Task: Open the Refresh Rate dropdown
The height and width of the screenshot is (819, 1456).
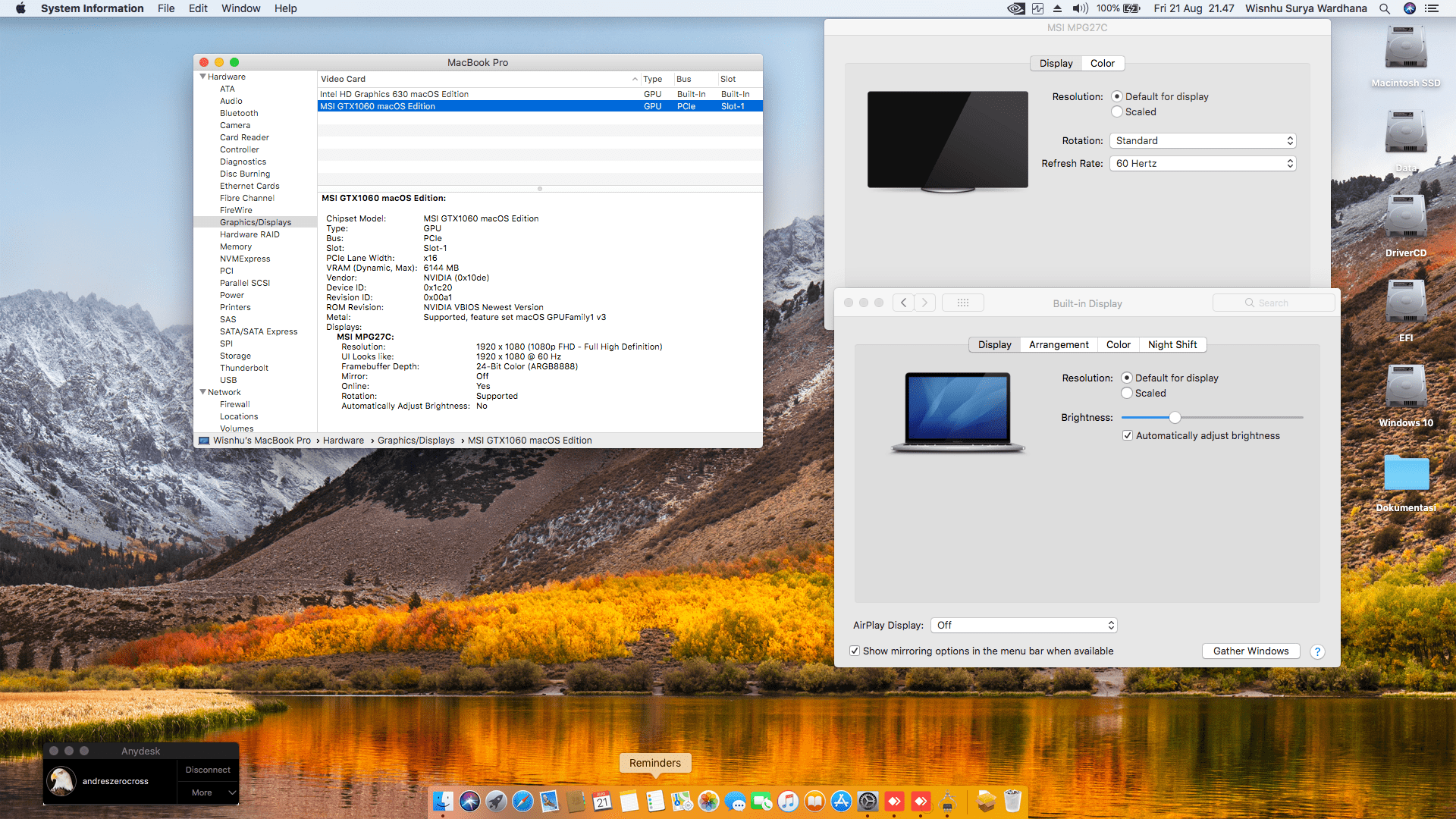Action: point(1202,163)
